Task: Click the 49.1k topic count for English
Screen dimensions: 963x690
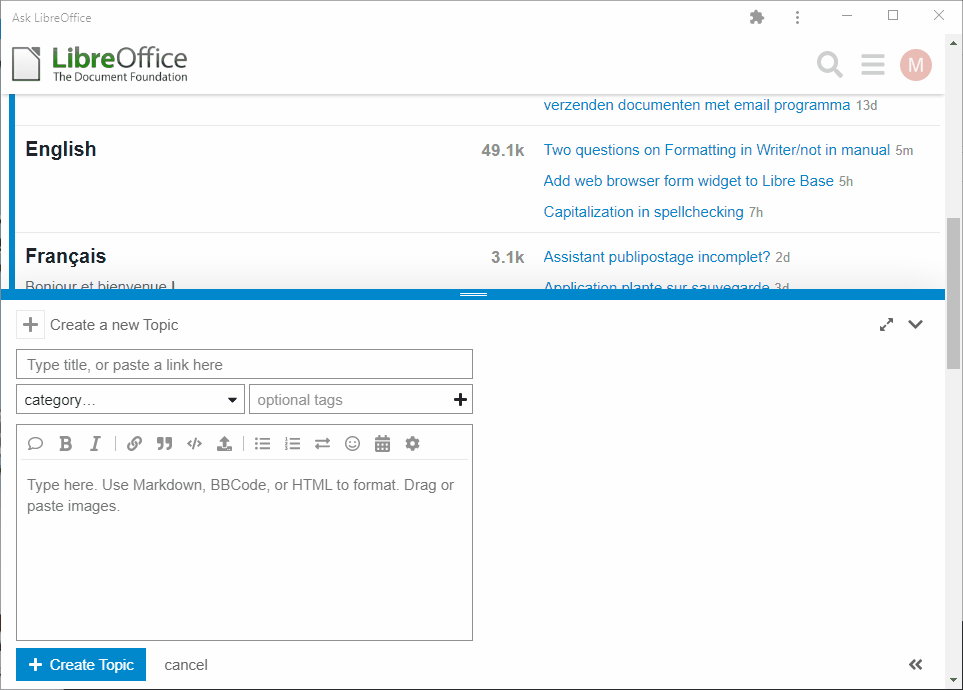Action: click(502, 150)
